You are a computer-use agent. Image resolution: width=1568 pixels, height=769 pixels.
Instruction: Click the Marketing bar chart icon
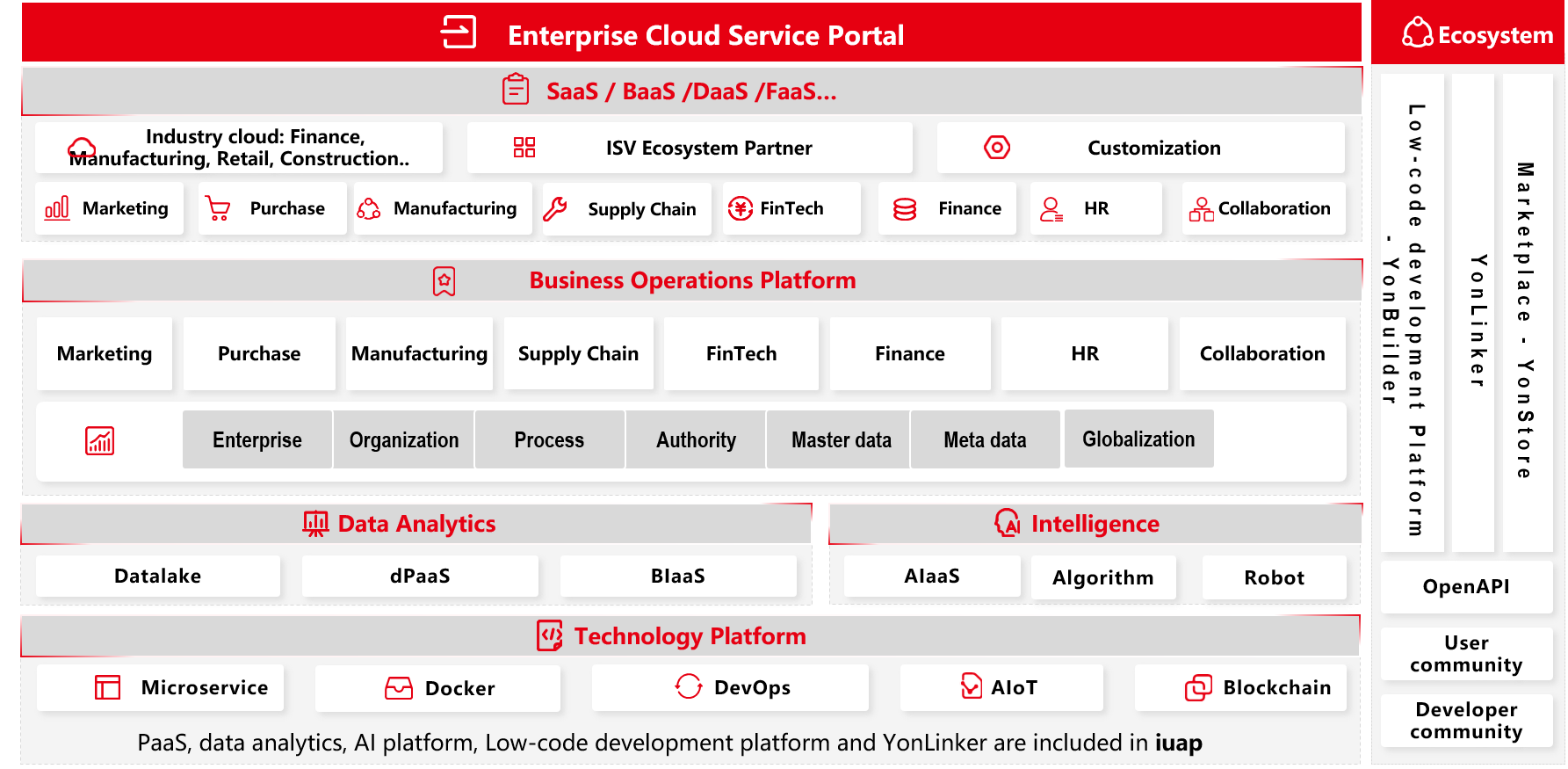(x=57, y=208)
